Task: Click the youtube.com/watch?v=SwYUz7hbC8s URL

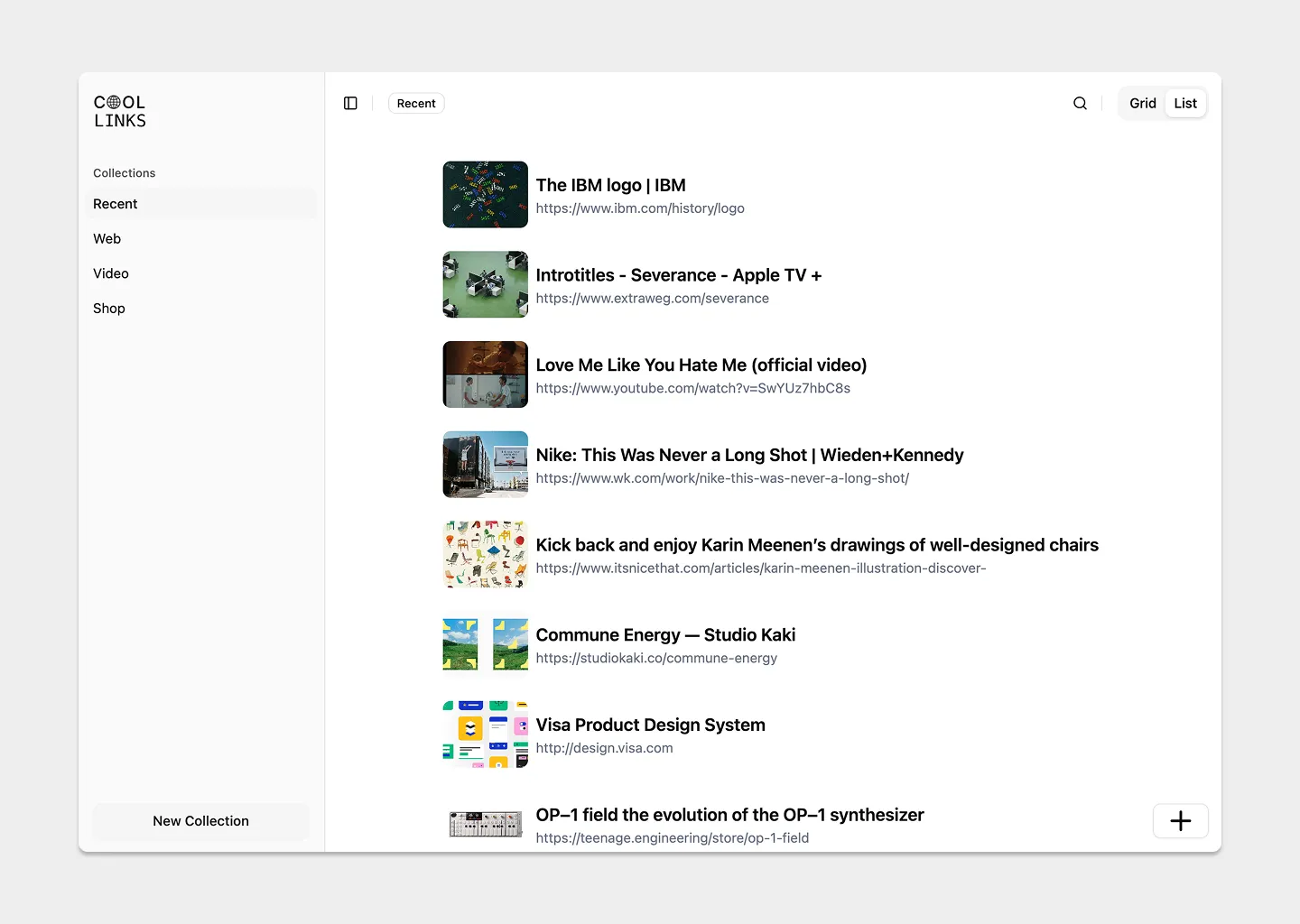Action: pos(692,388)
